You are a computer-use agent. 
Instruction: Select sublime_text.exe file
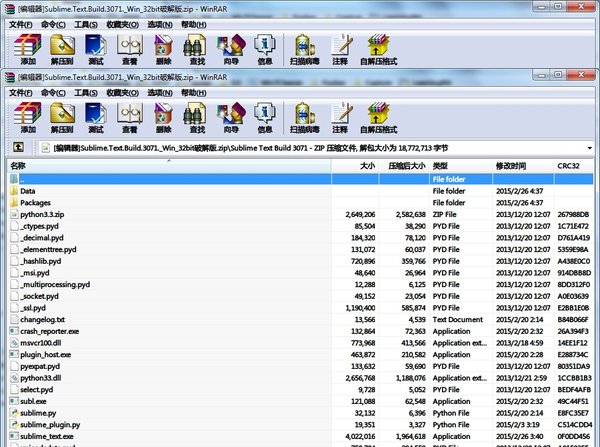click(x=301, y=436)
